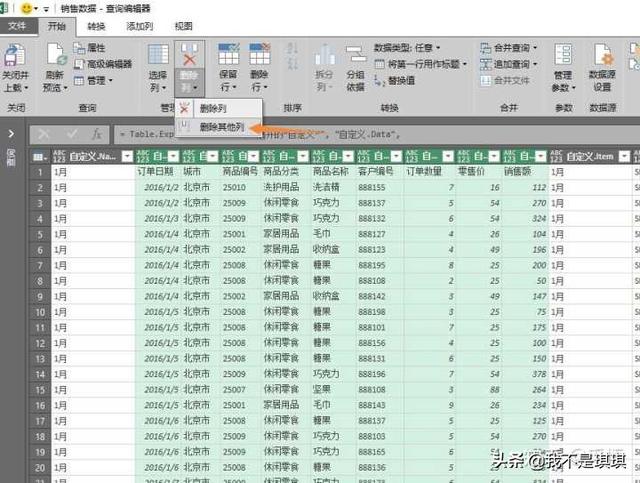Select Remove Columns (删除列) menu item
This screenshot has width=640, height=483.
point(218,109)
